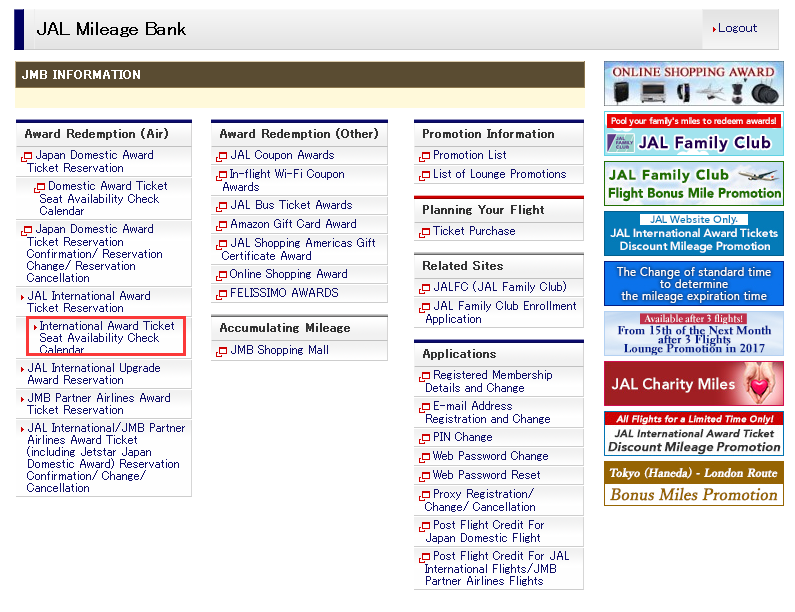Open JAL International/JMB Partner Airlines Award Ticket Confirmation link
795x612 pixels.
[x=106, y=457]
